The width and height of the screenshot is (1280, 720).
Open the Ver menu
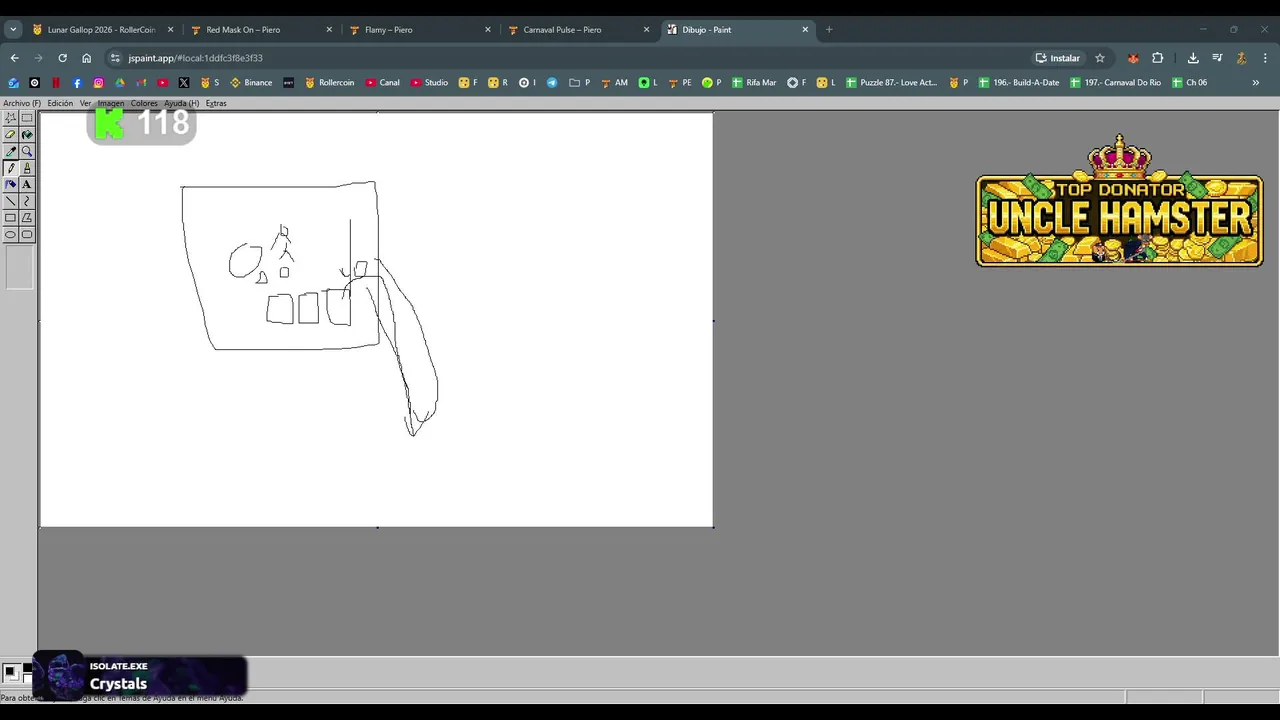pyautogui.click(x=85, y=103)
